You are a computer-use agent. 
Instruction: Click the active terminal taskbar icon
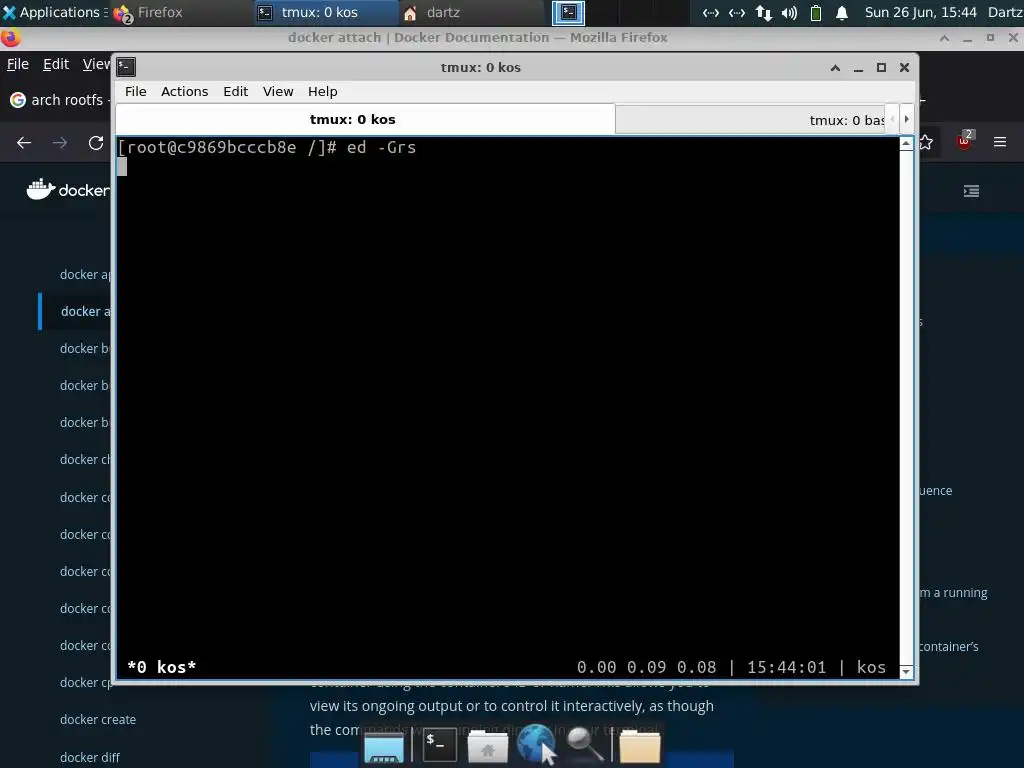[568, 12]
